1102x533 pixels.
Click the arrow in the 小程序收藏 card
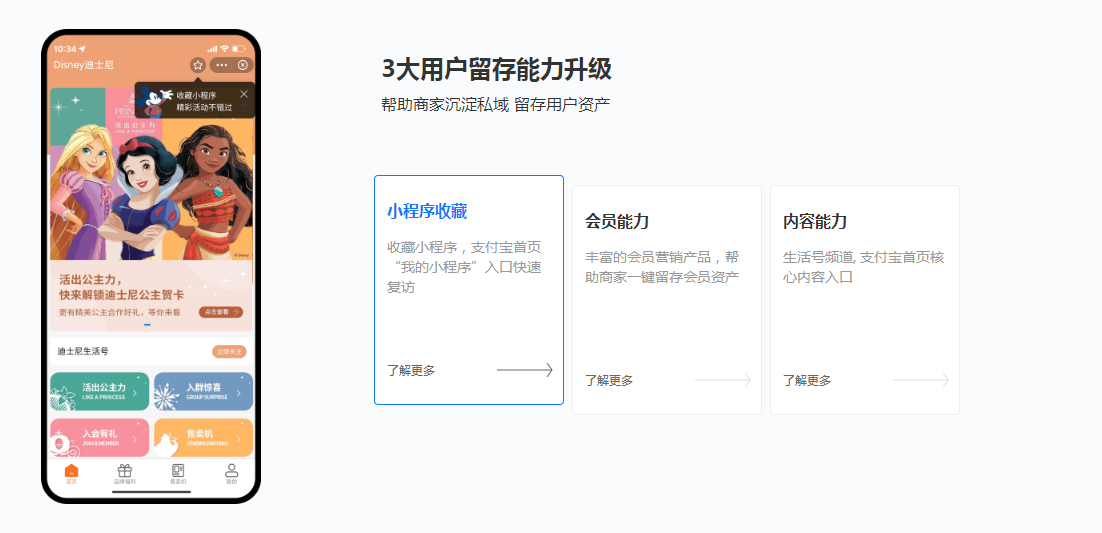point(525,370)
